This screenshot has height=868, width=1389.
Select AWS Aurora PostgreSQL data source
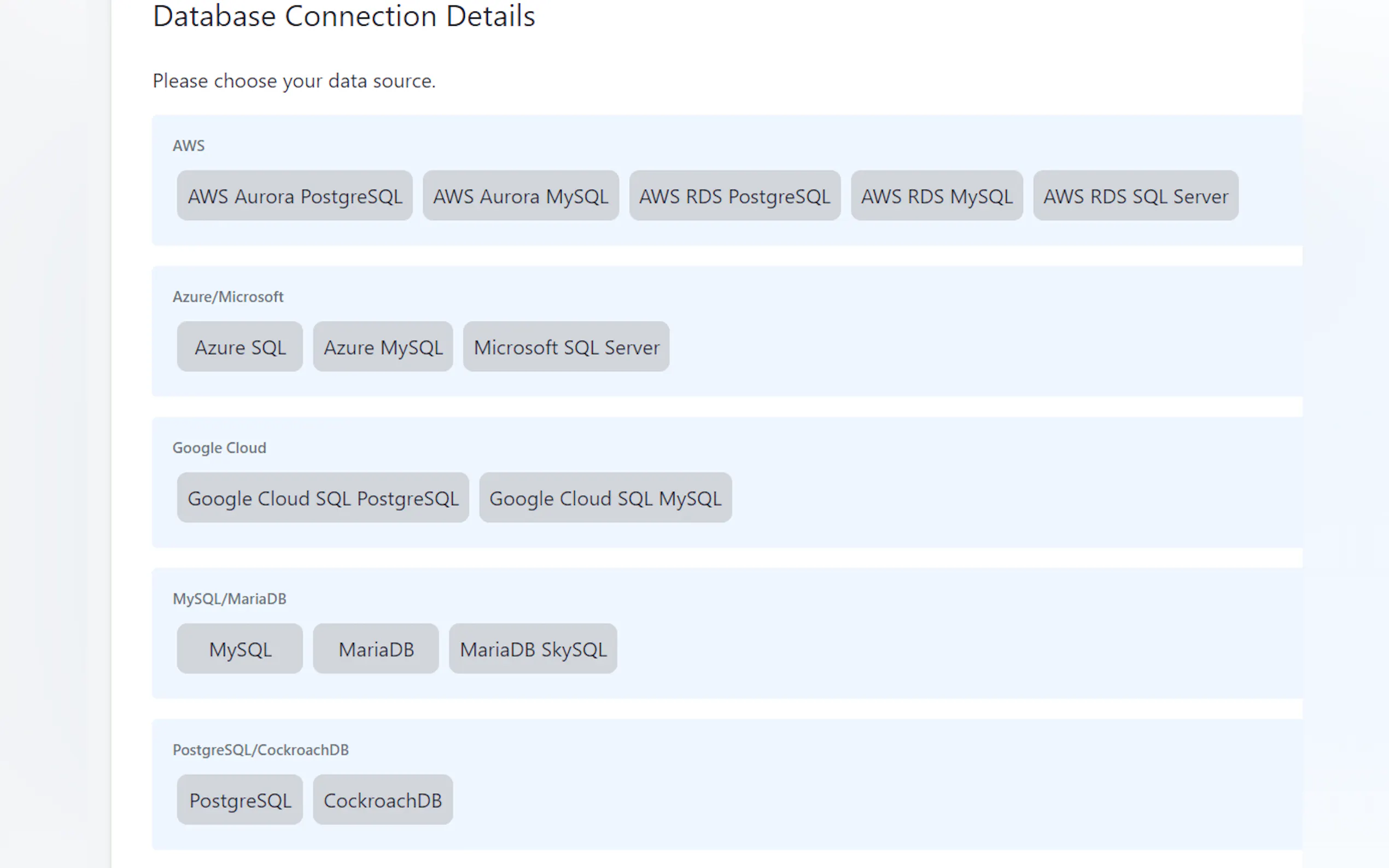295,196
